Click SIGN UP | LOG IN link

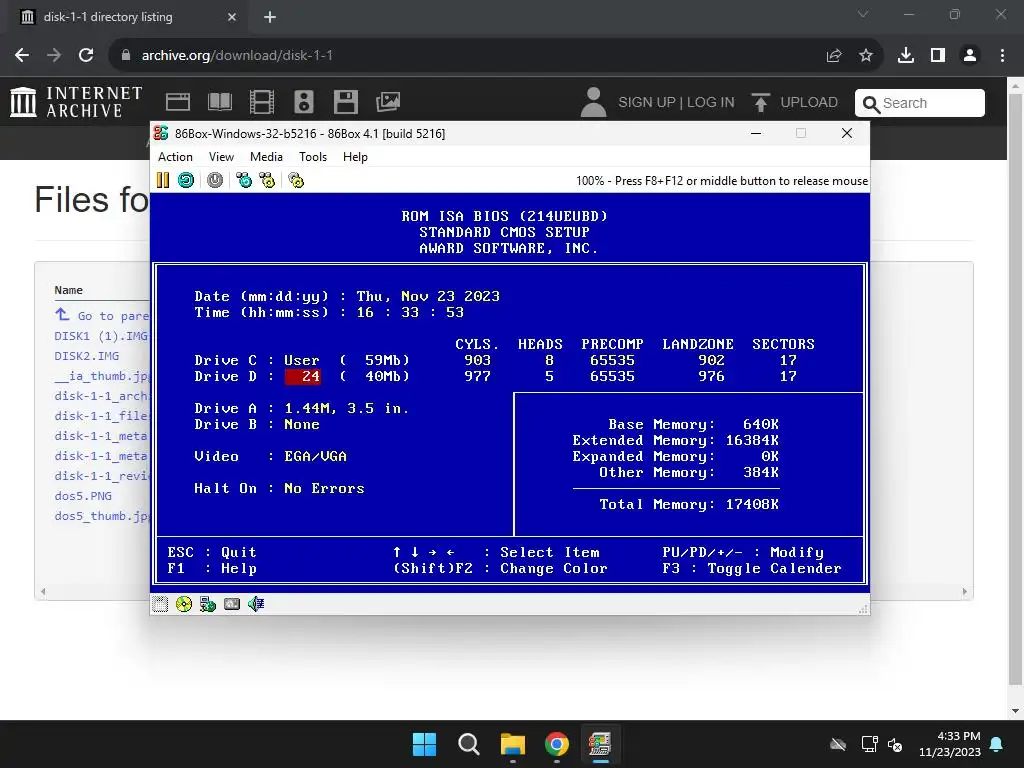point(676,103)
